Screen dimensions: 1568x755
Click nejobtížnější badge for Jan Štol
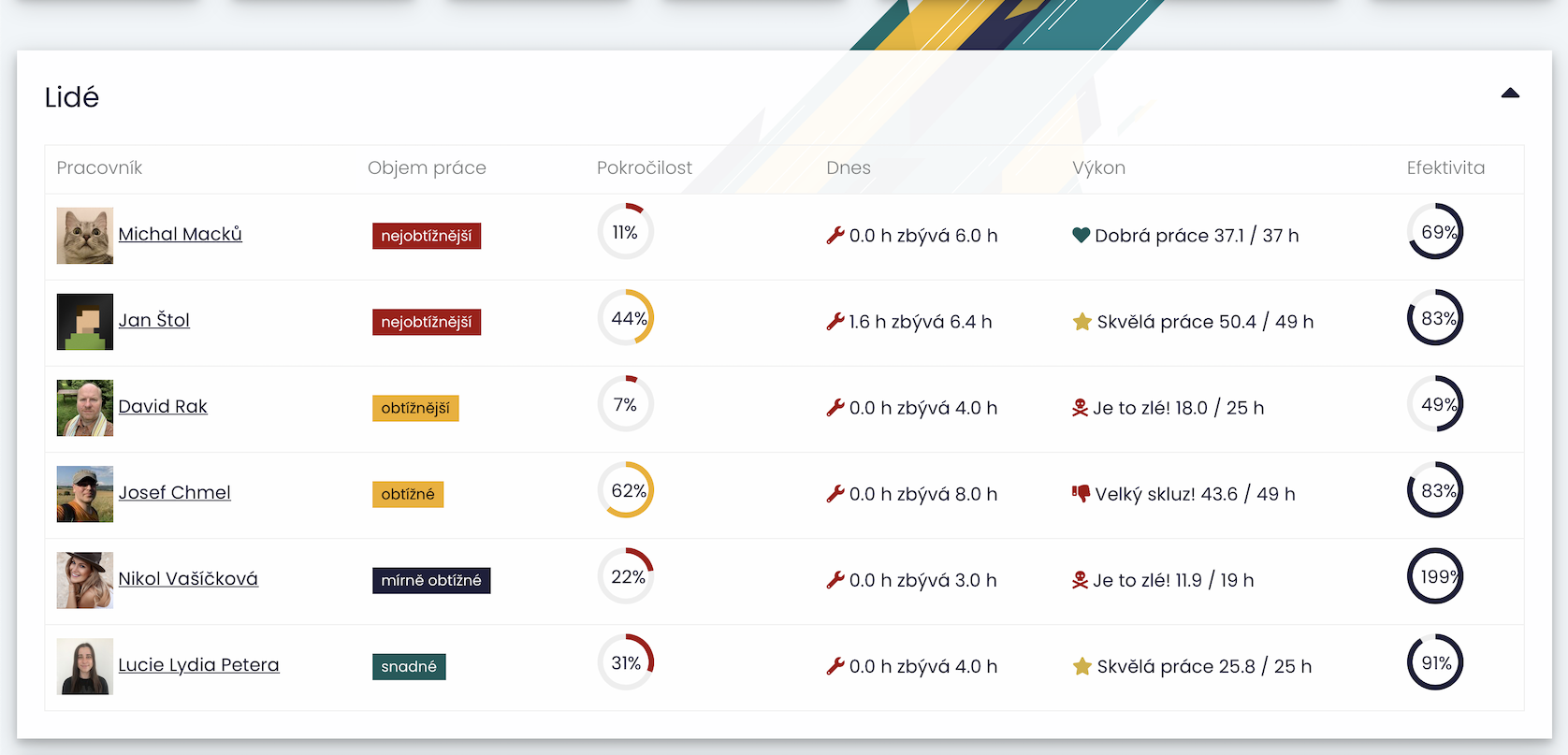tap(427, 322)
